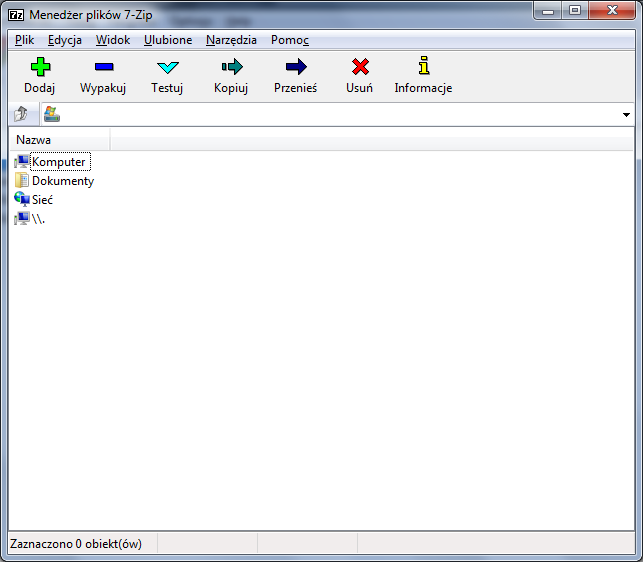Select the Komputer monitor icon

pyautogui.click(x=22, y=162)
